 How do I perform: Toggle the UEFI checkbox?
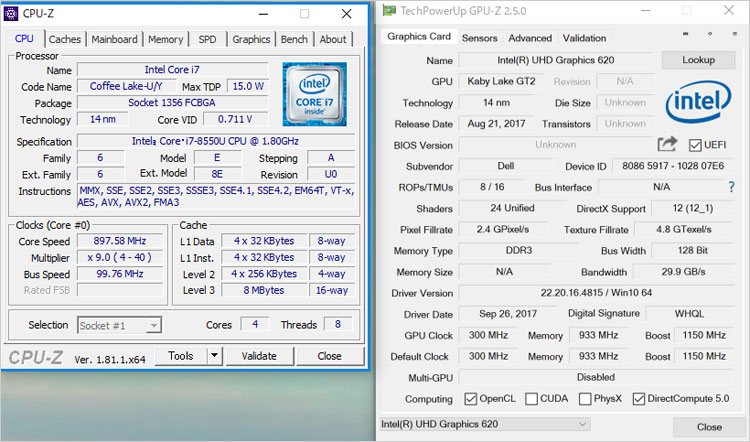pos(695,145)
